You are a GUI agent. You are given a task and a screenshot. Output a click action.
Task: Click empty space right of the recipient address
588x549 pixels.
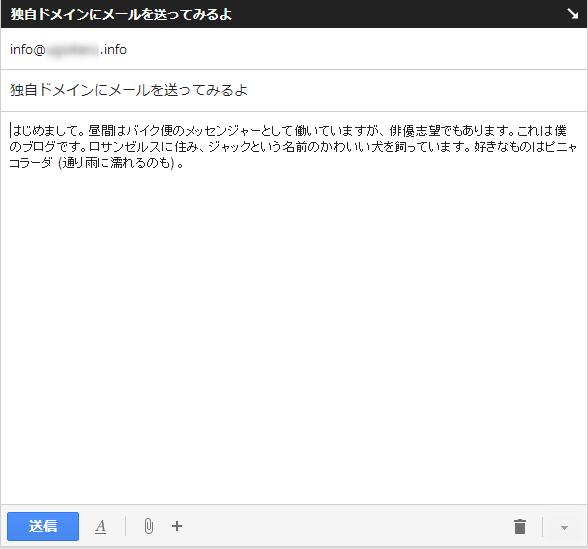(356, 50)
